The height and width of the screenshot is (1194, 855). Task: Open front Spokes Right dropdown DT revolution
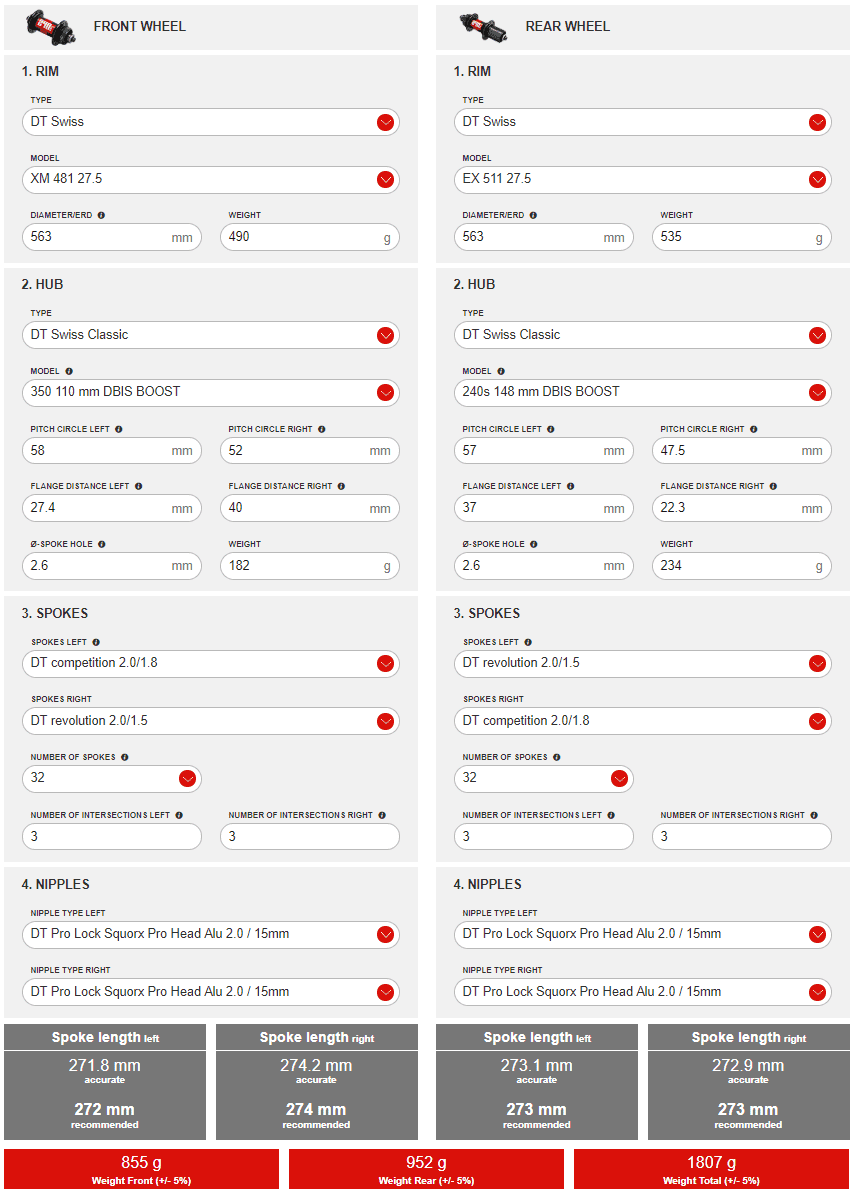(x=385, y=721)
